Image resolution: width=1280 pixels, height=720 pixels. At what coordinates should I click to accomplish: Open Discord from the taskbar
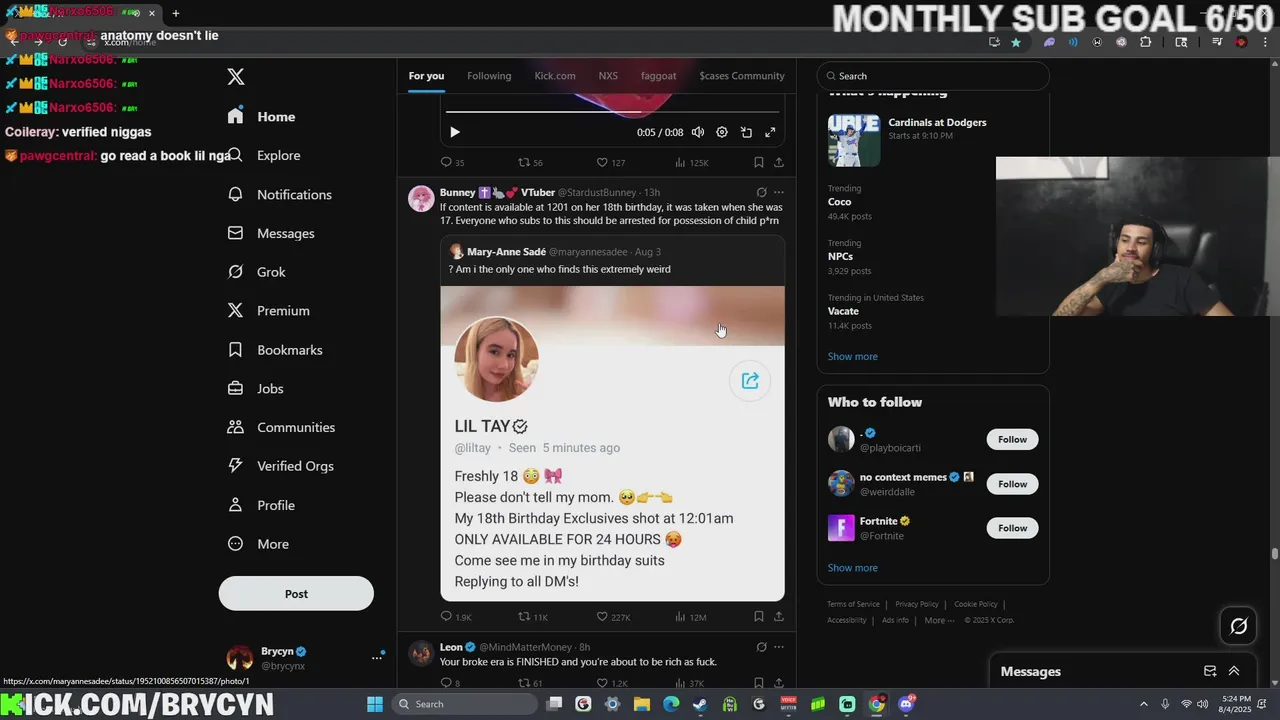point(906,704)
